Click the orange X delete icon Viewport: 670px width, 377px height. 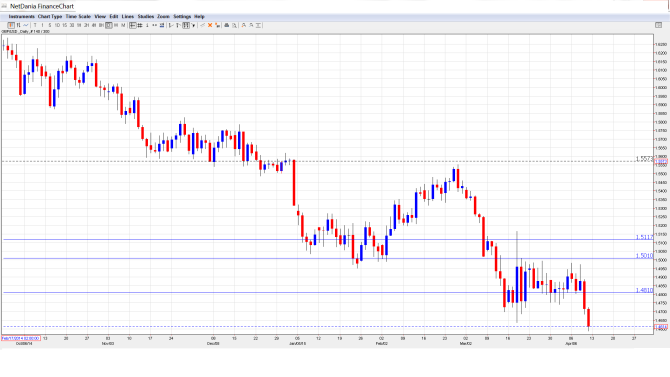click(x=210, y=26)
